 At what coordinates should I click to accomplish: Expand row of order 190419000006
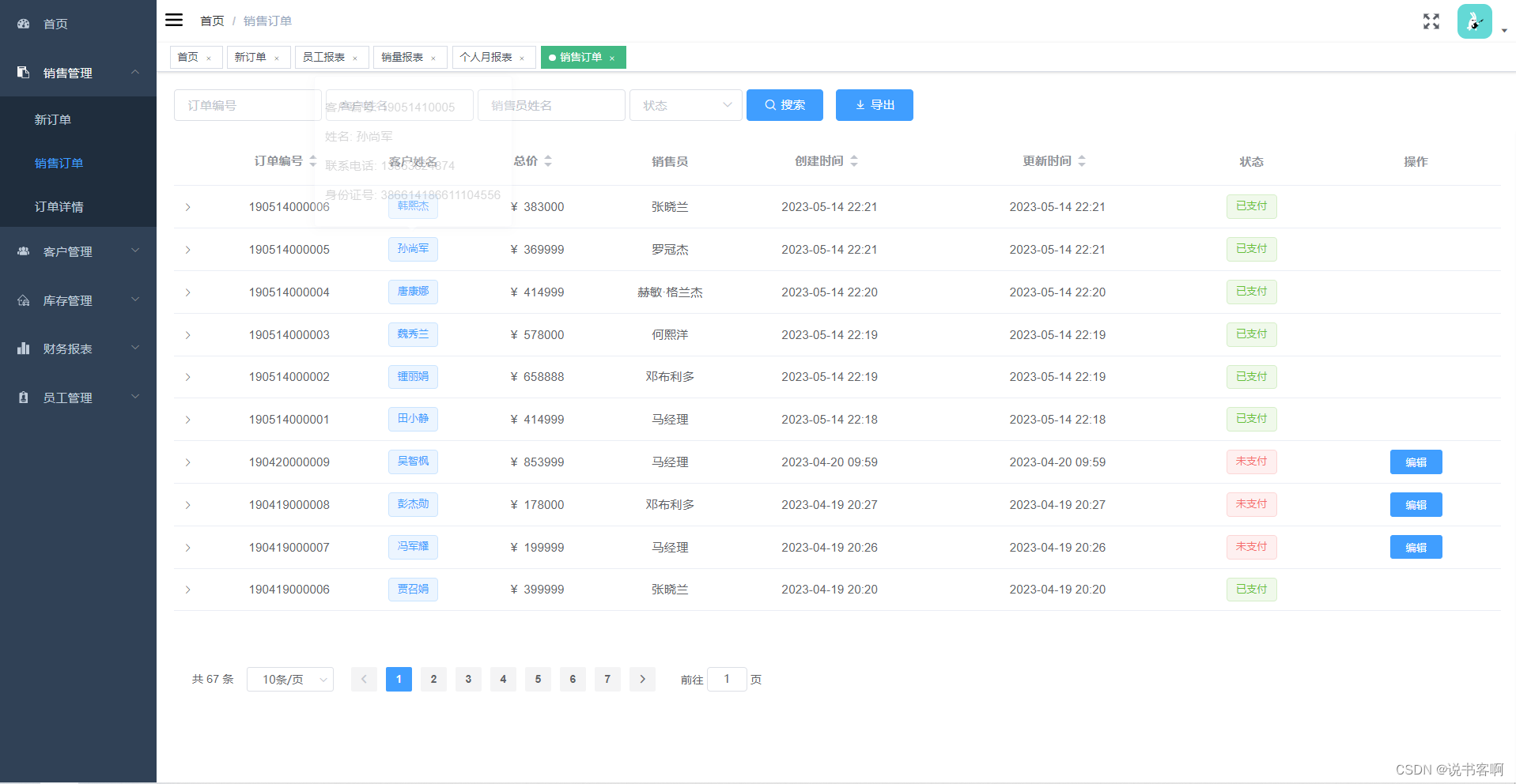187,590
